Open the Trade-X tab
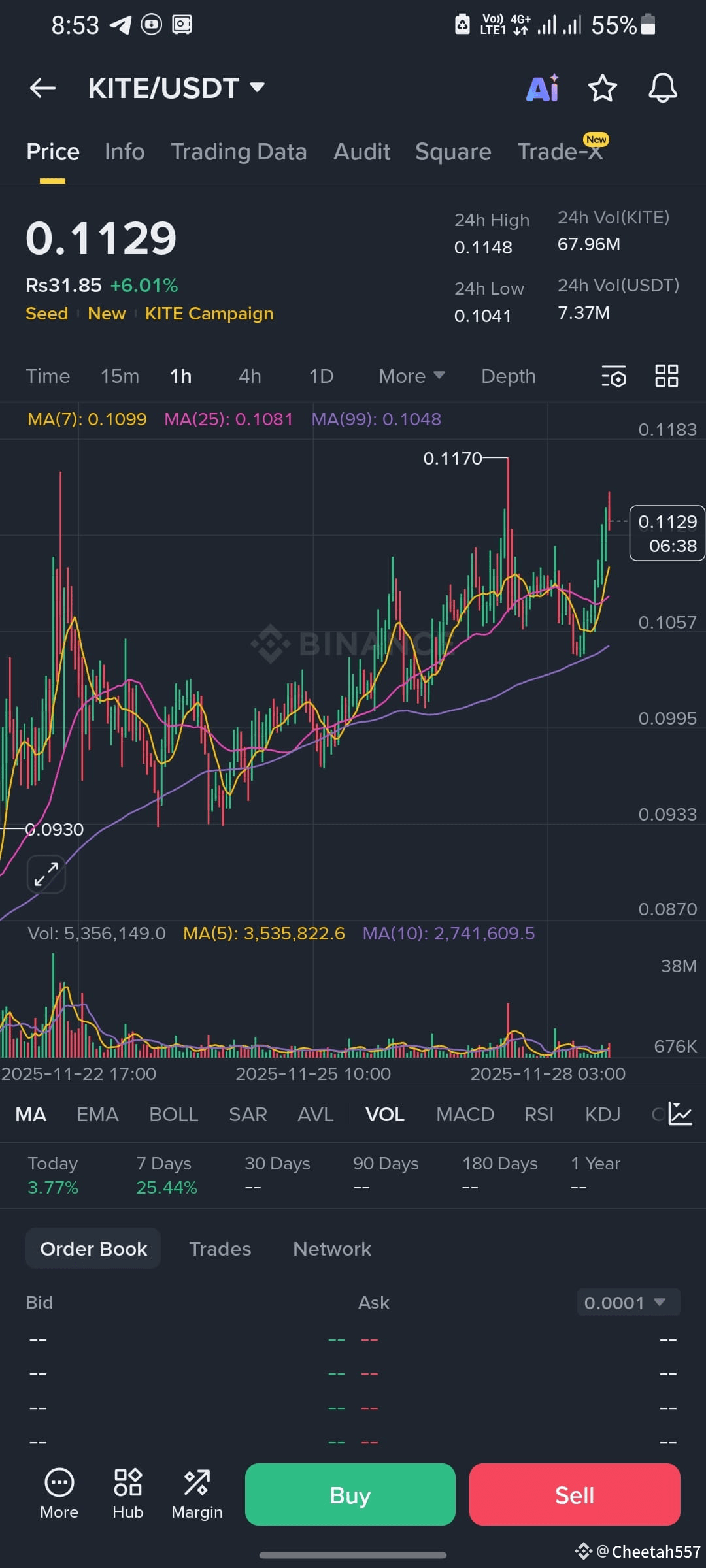This screenshot has width=706, height=1568. pyautogui.click(x=560, y=152)
